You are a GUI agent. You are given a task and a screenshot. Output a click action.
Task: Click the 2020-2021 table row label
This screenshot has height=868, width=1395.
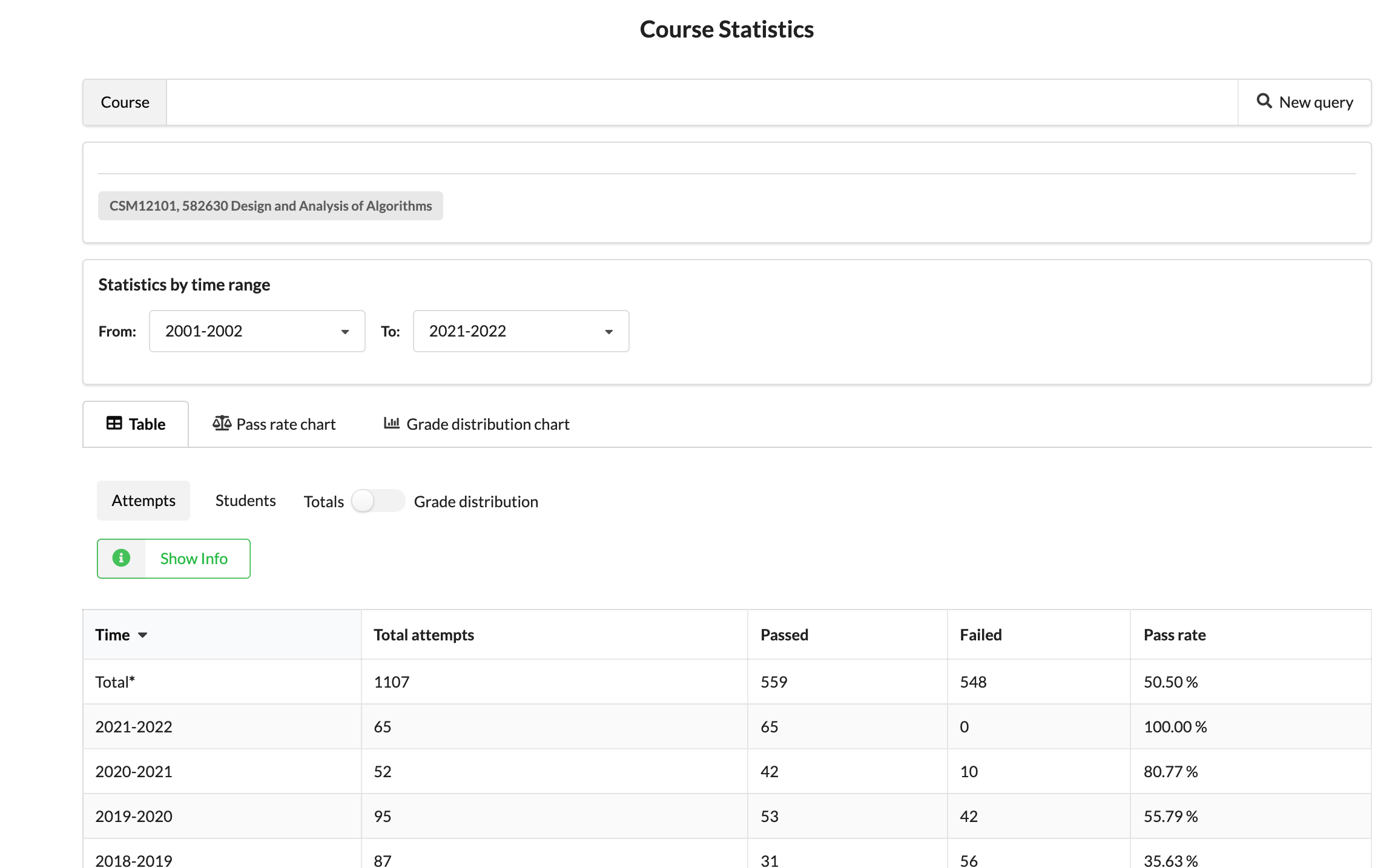click(x=134, y=772)
